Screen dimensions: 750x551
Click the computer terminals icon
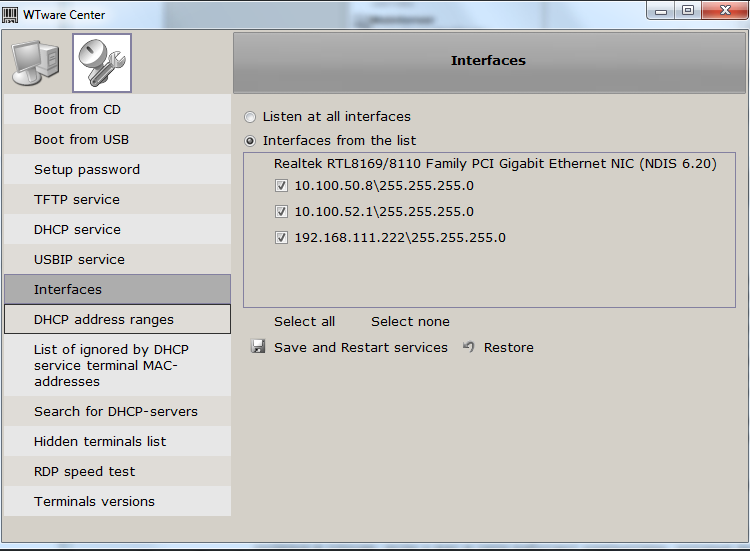click(36, 64)
